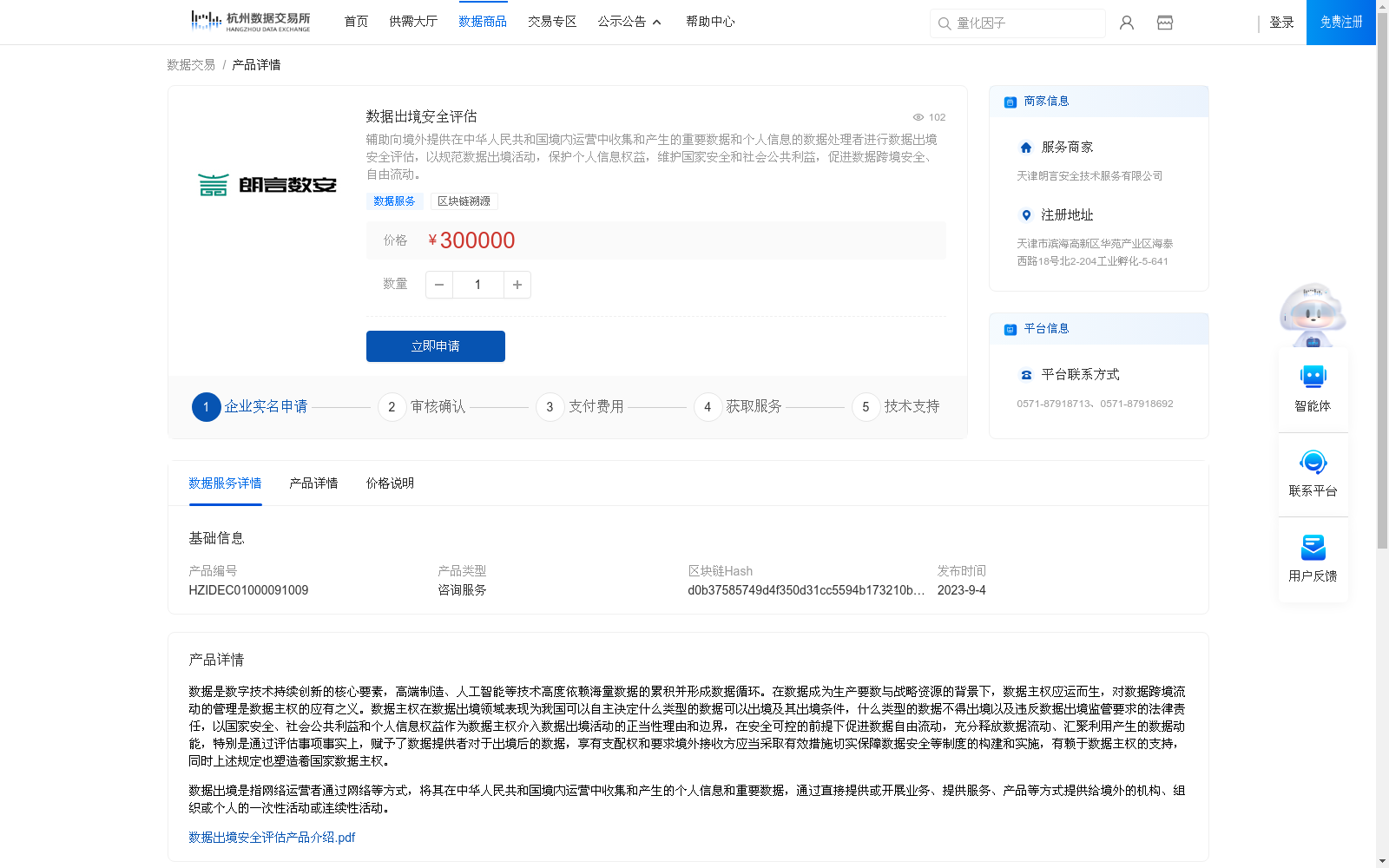The image size is (1389, 868).
Task: Click the scrollbar down arrow
Action: click(x=1382, y=861)
